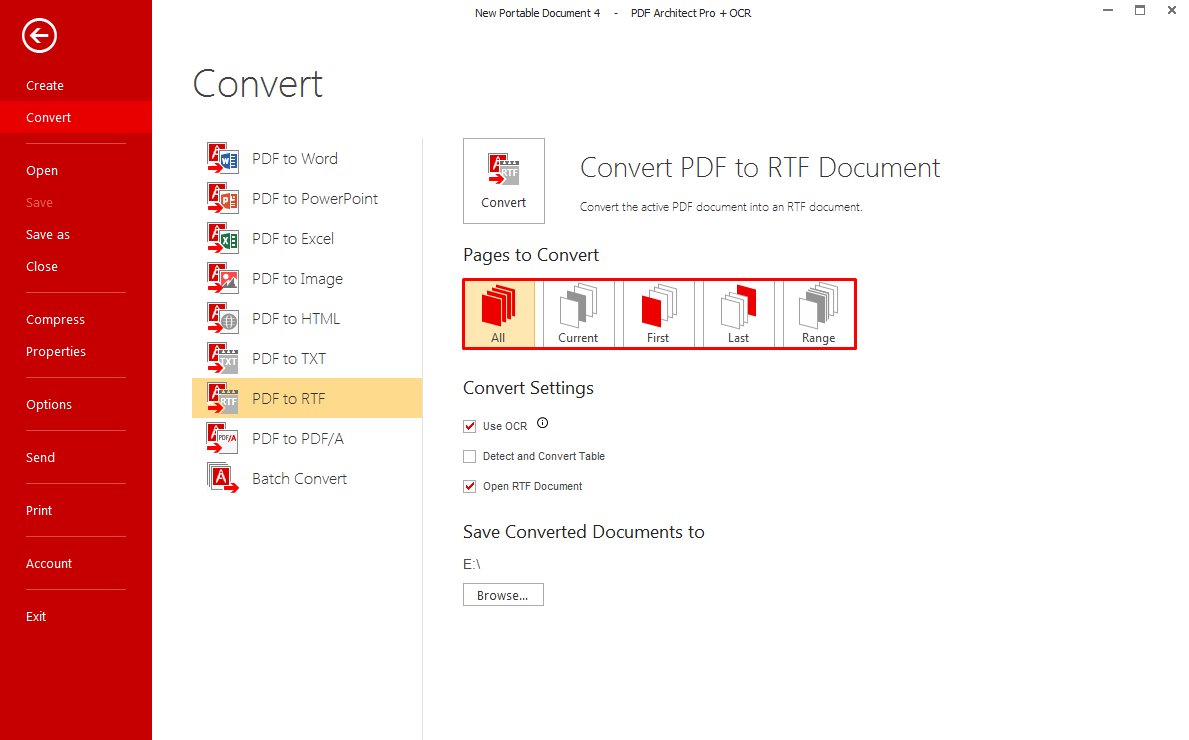Choose Last page to convert
The width and height of the screenshot is (1189, 740).
tap(739, 314)
